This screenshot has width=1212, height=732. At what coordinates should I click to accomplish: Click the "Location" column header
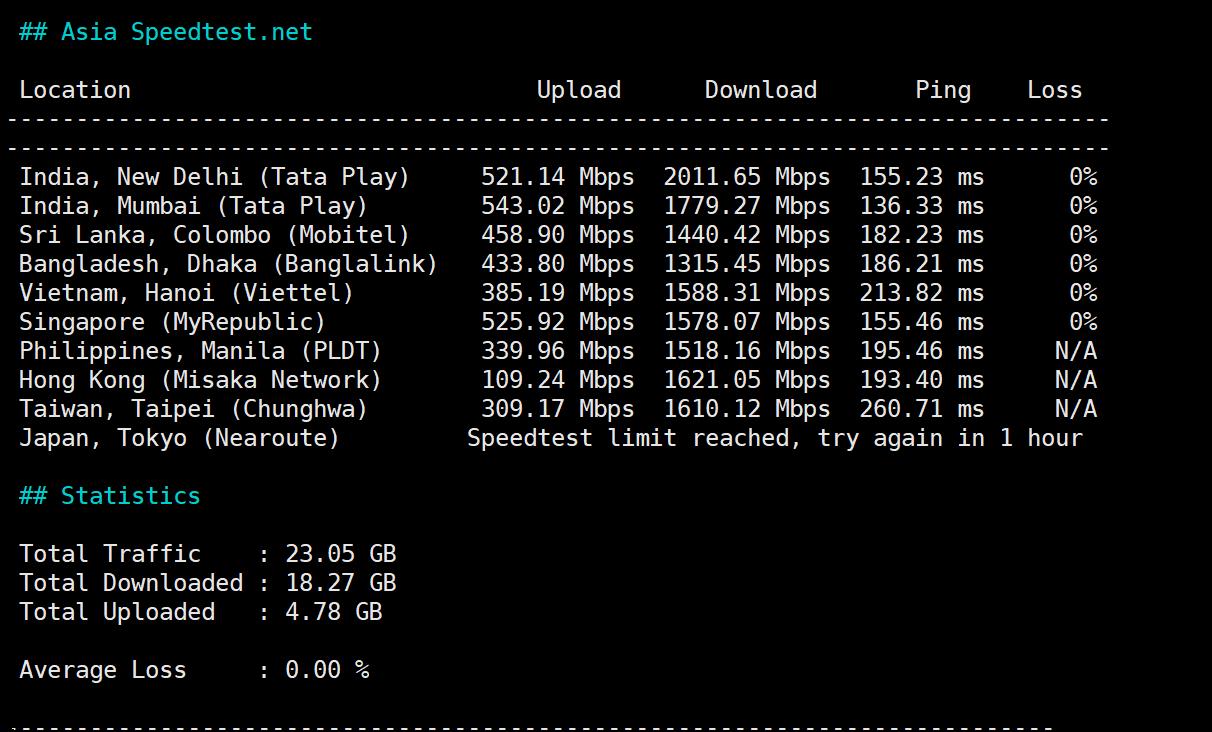(75, 90)
